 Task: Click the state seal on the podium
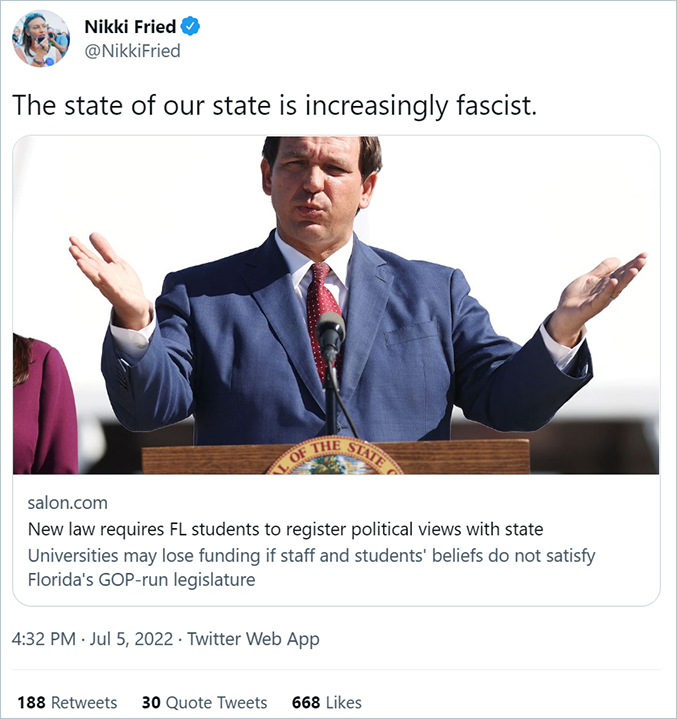tap(333, 457)
